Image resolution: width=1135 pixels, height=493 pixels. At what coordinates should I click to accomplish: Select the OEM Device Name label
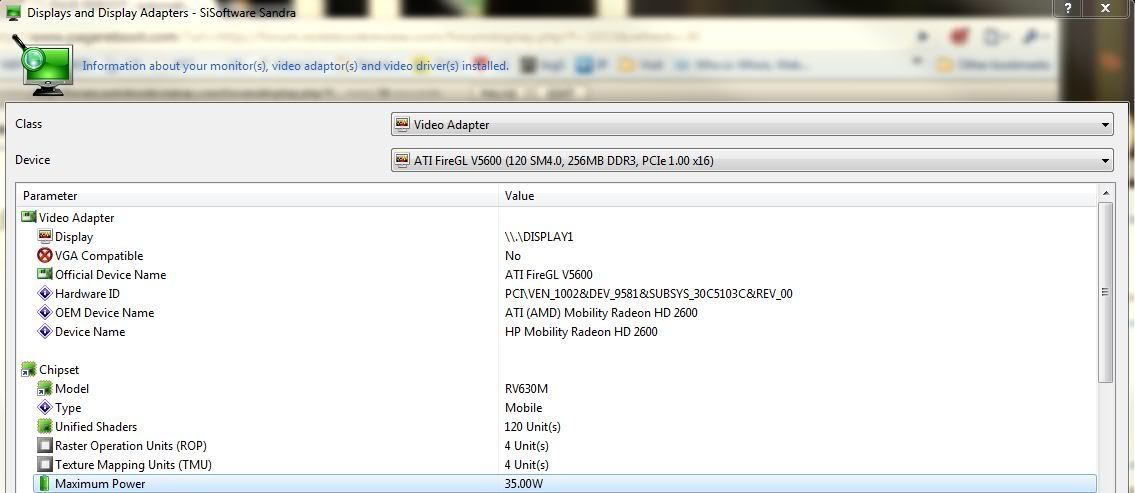coord(104,312)
